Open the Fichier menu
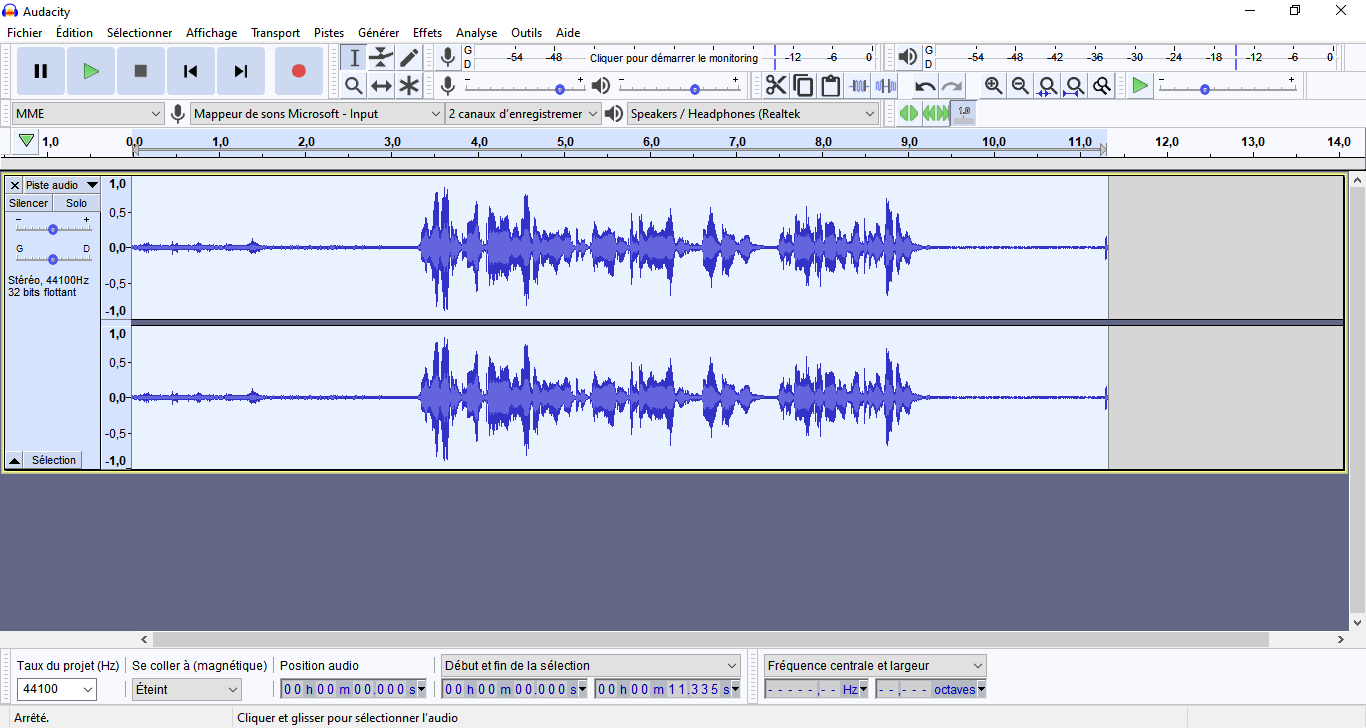 (25, 33)
